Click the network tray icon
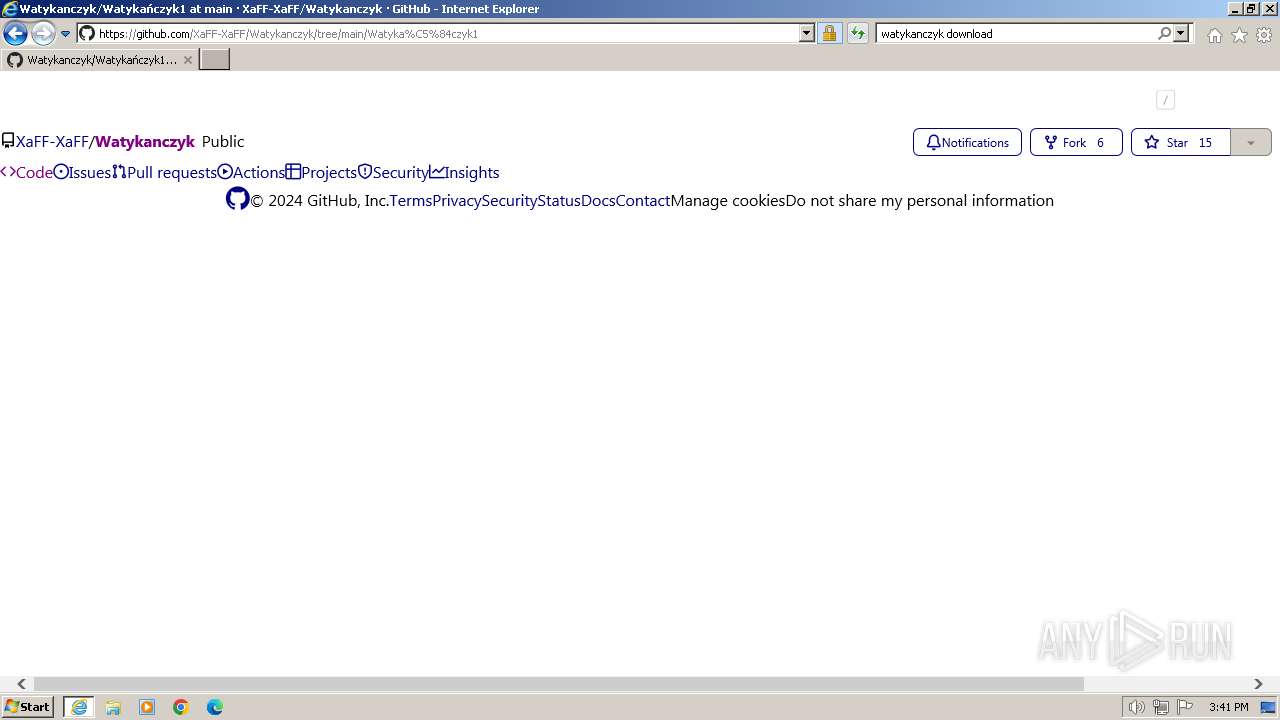 click(x=1161, y=707)
